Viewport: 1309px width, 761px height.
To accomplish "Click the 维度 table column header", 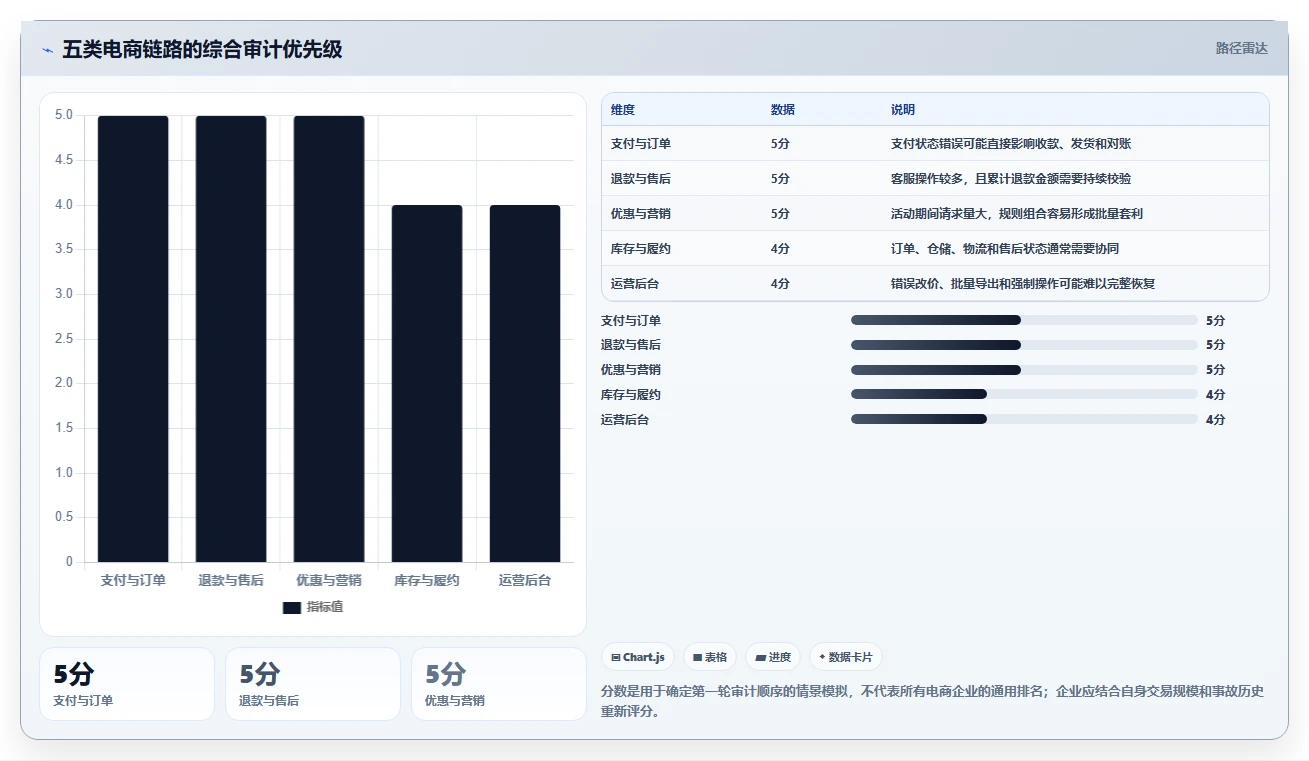I will pyautogui.click(x=623, y=110).
